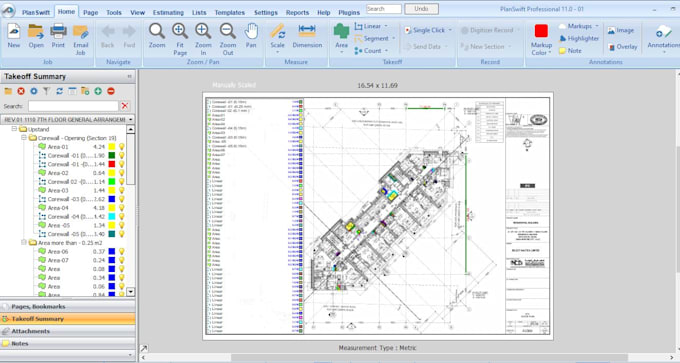This screenshot has height=363, width=680.
Task: Click the Undo button
Action: pyautogui.click(x=421, y=9)
